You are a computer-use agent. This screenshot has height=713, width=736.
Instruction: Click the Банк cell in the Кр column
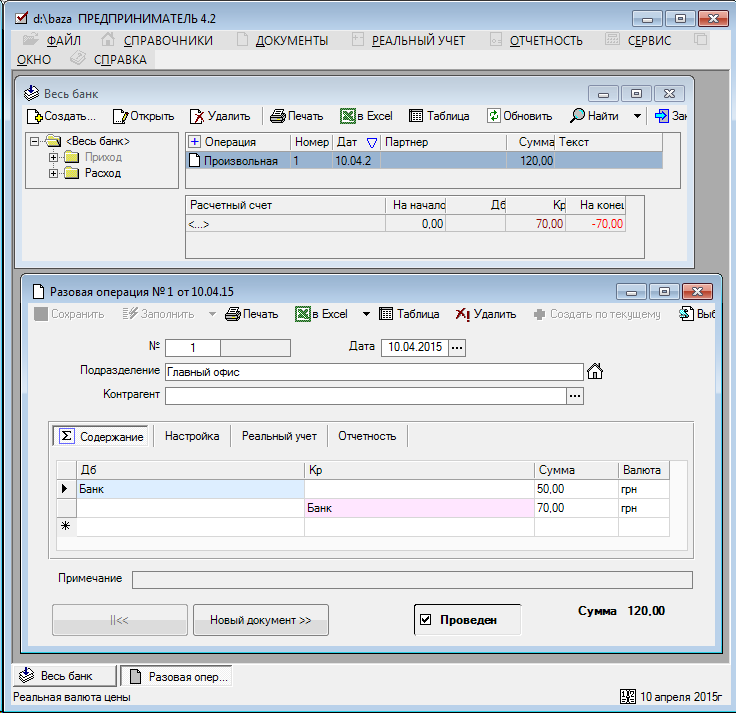[419, 508]
